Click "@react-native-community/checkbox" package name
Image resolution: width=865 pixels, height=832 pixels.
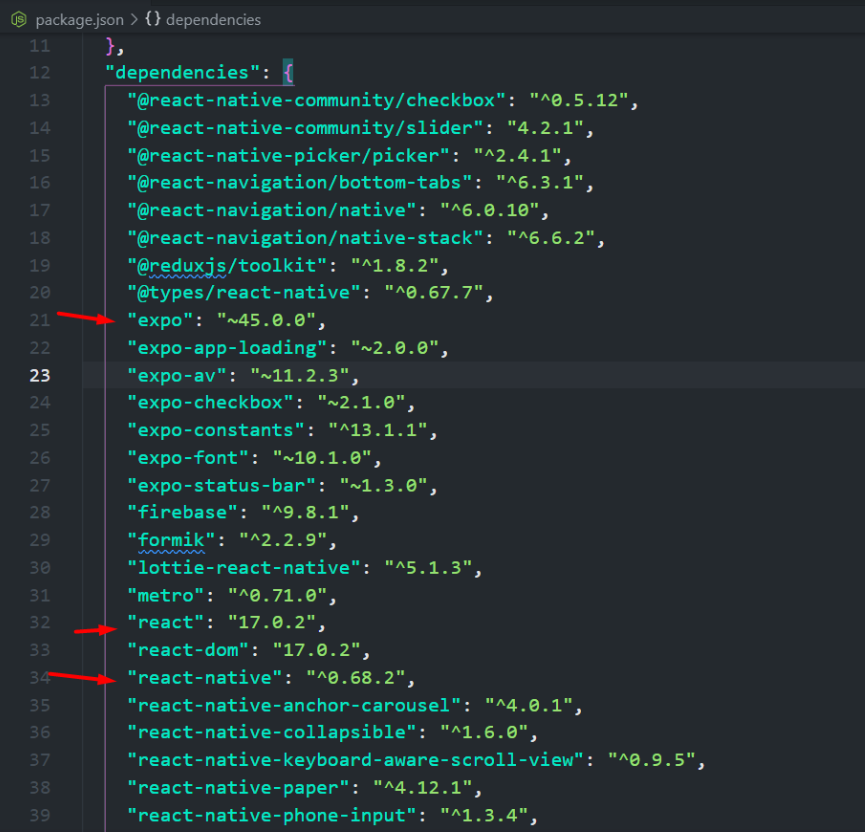(x=316, y=100)
